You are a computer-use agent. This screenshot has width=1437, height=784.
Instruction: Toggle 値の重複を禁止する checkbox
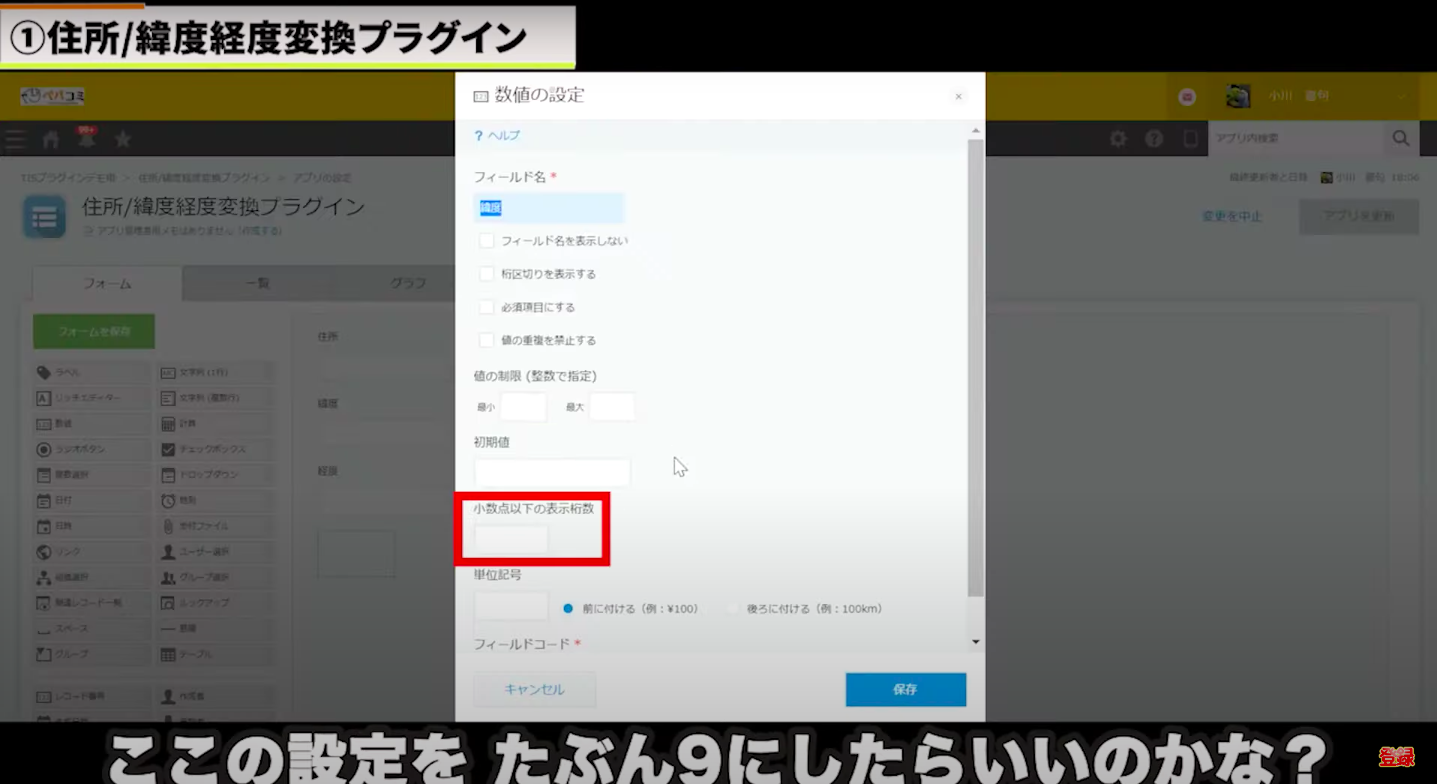click(487, 340)
